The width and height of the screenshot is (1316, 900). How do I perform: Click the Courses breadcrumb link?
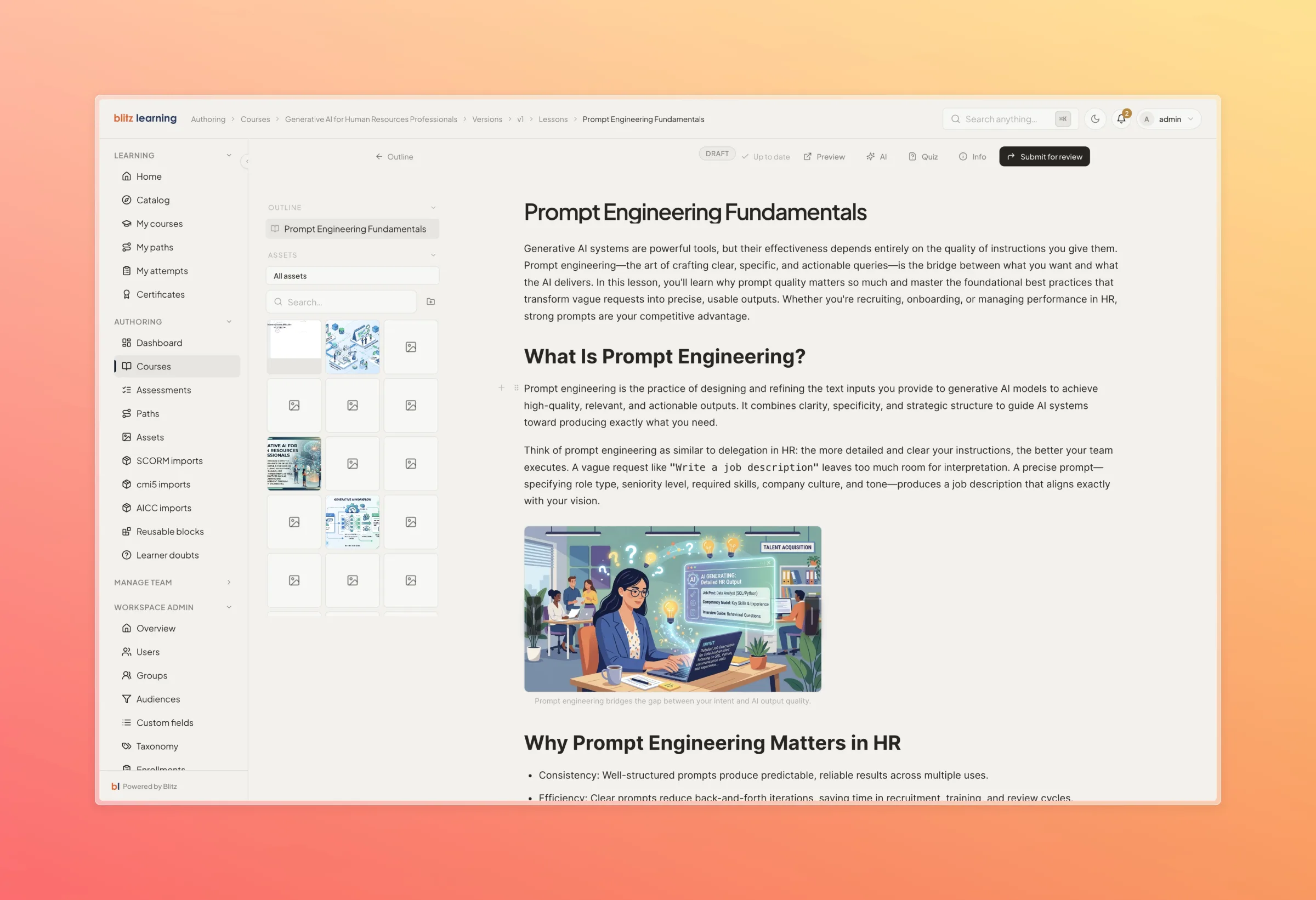point(255,119)
